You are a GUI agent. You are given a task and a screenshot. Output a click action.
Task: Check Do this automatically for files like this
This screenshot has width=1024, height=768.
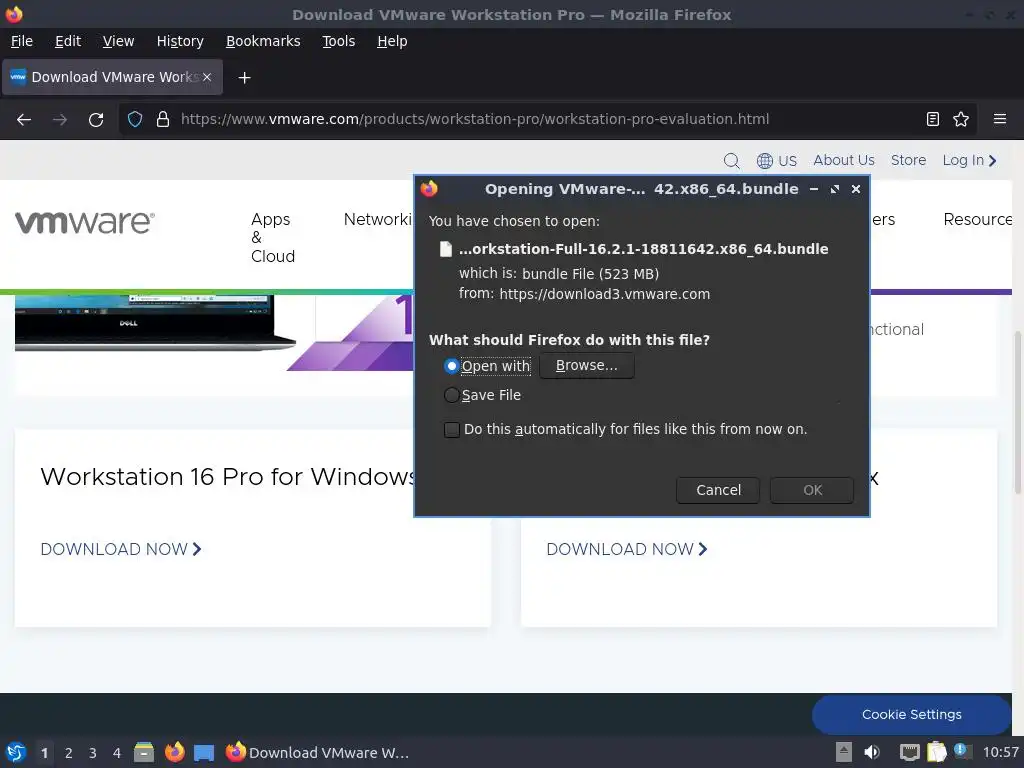tap(451, 430)
